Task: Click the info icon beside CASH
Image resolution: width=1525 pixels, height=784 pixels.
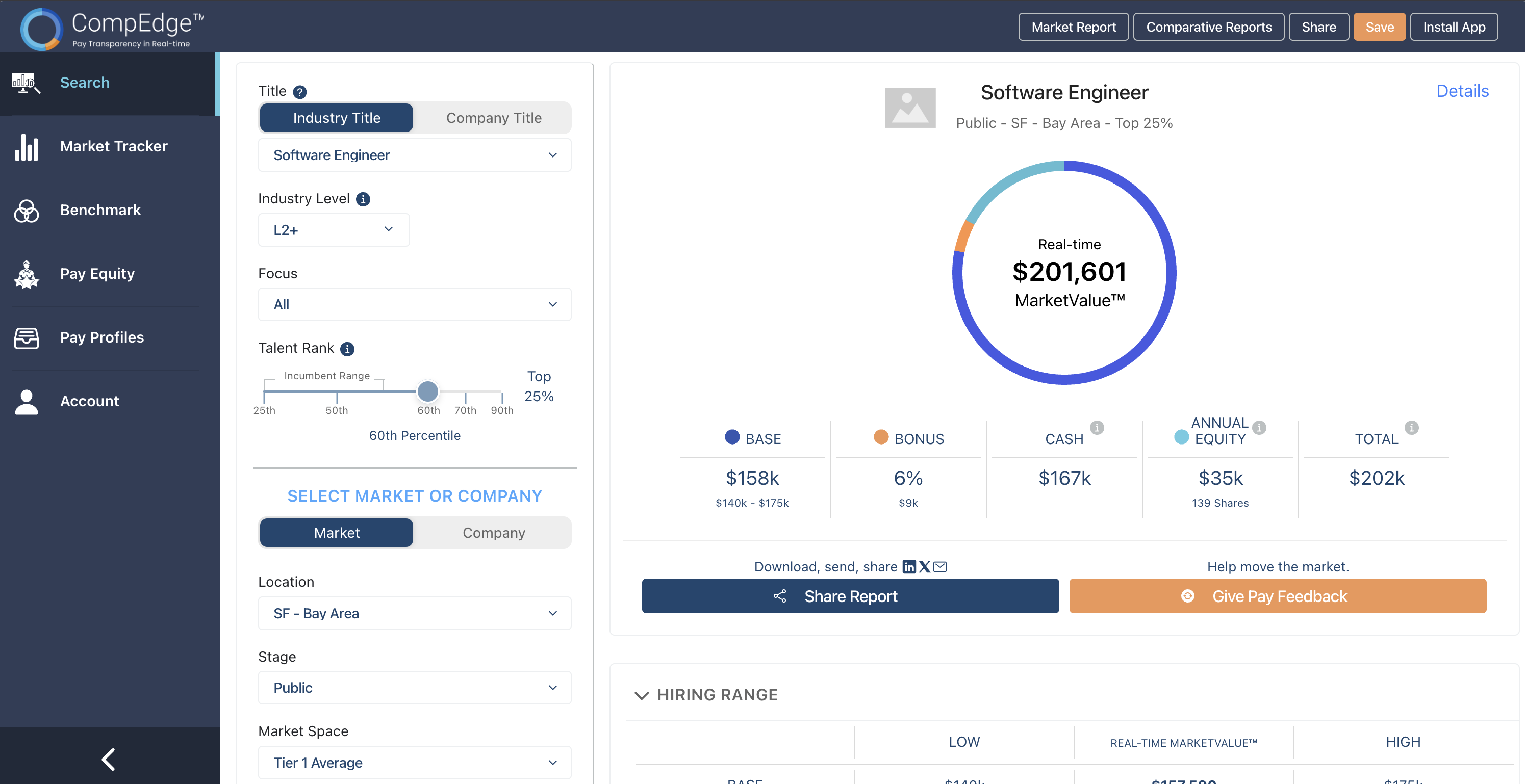Action: pos(1097,427)
